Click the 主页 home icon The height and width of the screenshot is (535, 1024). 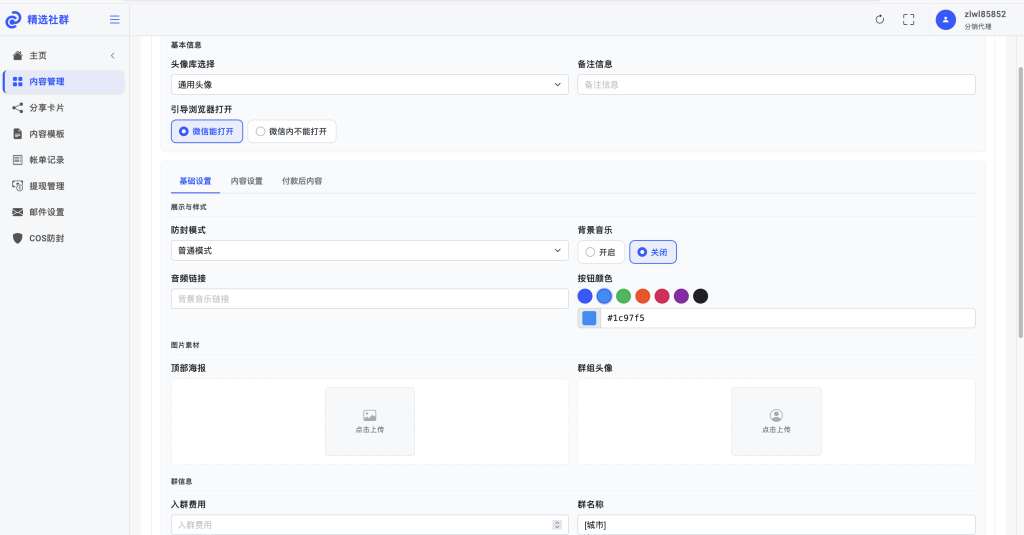coord(18,56)
